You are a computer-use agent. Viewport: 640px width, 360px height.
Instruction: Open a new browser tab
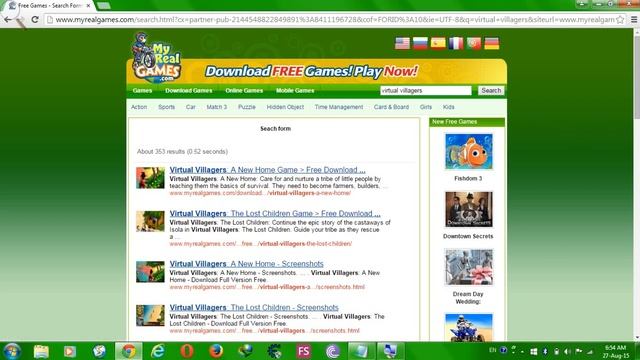point(103,6)
